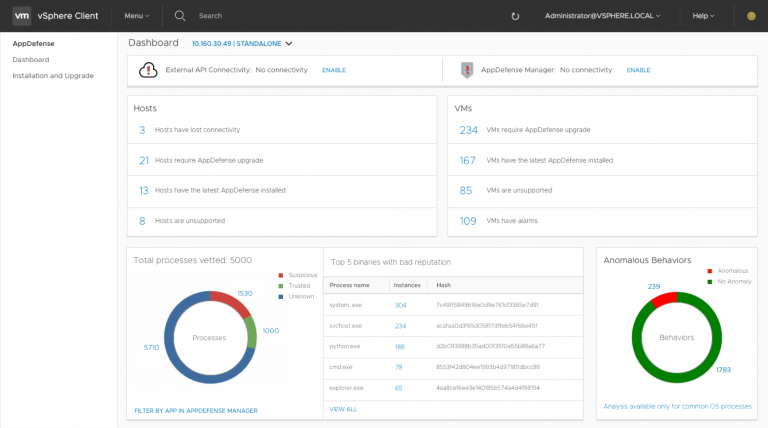768x428 pixels.
Task: Select the python.exe process row
Action: click(453, 346)
